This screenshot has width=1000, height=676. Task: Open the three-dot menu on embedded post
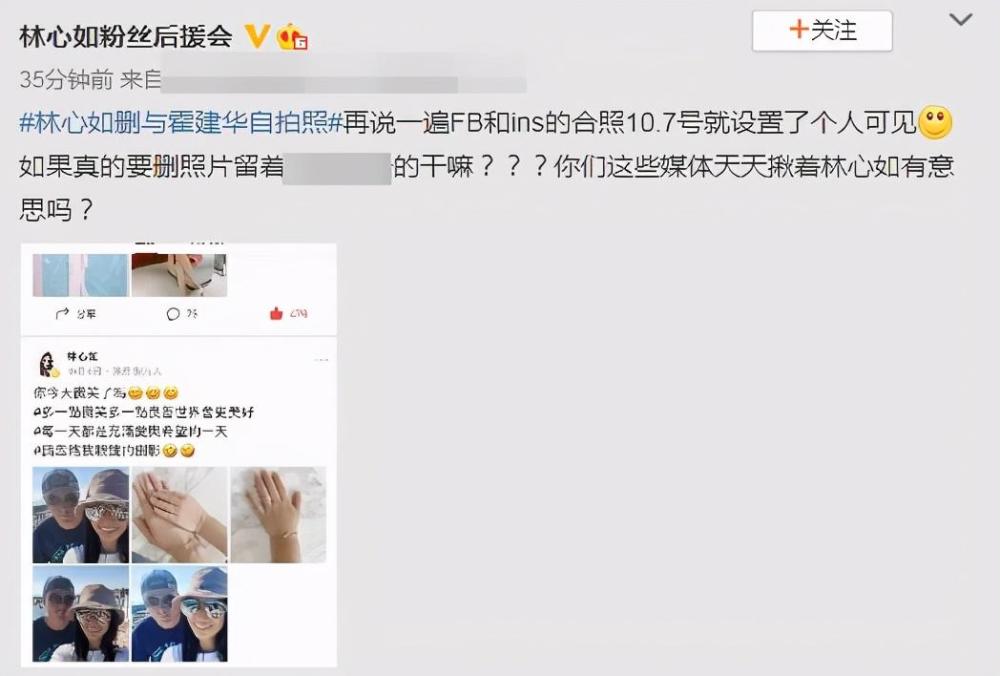pos(321,360)
